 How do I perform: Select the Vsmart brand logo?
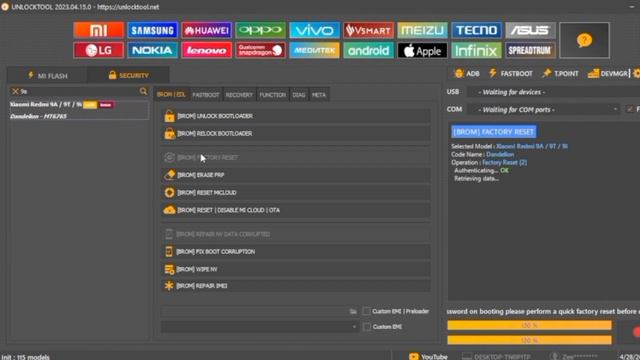coord(368,30)
